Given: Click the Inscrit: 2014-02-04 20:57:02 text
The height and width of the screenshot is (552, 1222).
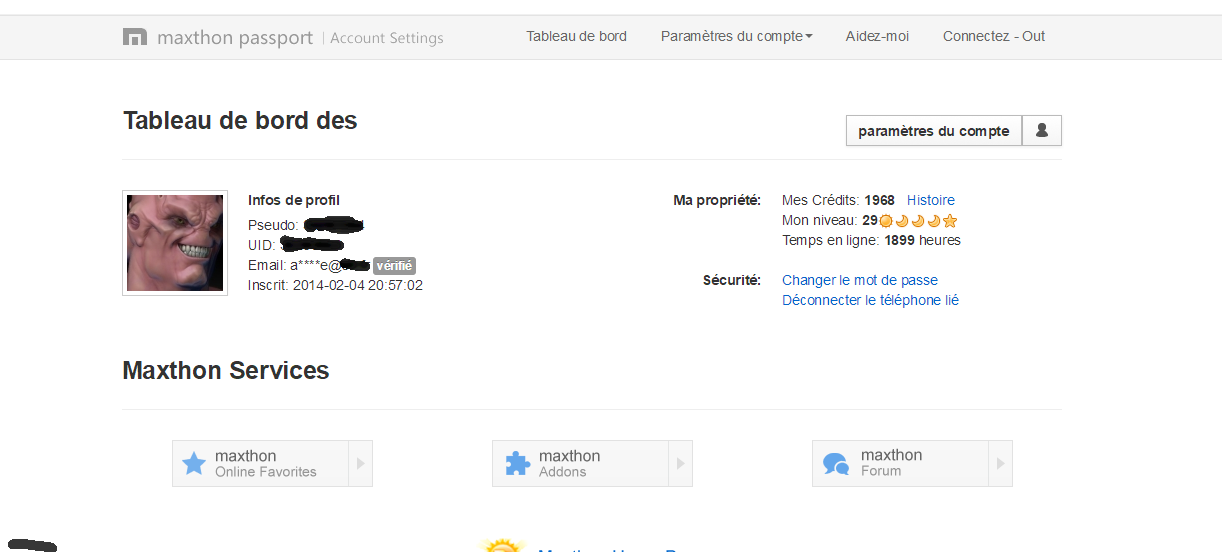Looking at the screenshot, I should 335,285.
